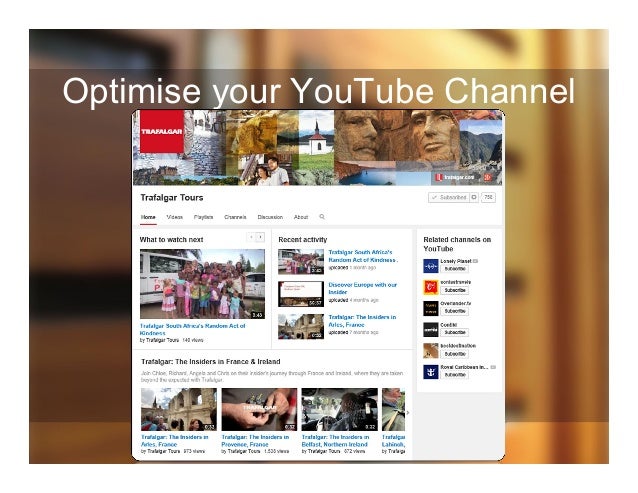Screen dimensions: 638x493
Task: Click the bookdestination channel icon
Action: click(430, 351)
